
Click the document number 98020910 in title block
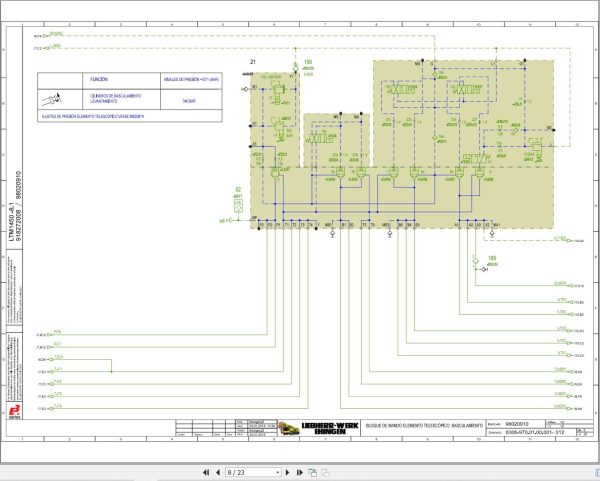(517, 424)
